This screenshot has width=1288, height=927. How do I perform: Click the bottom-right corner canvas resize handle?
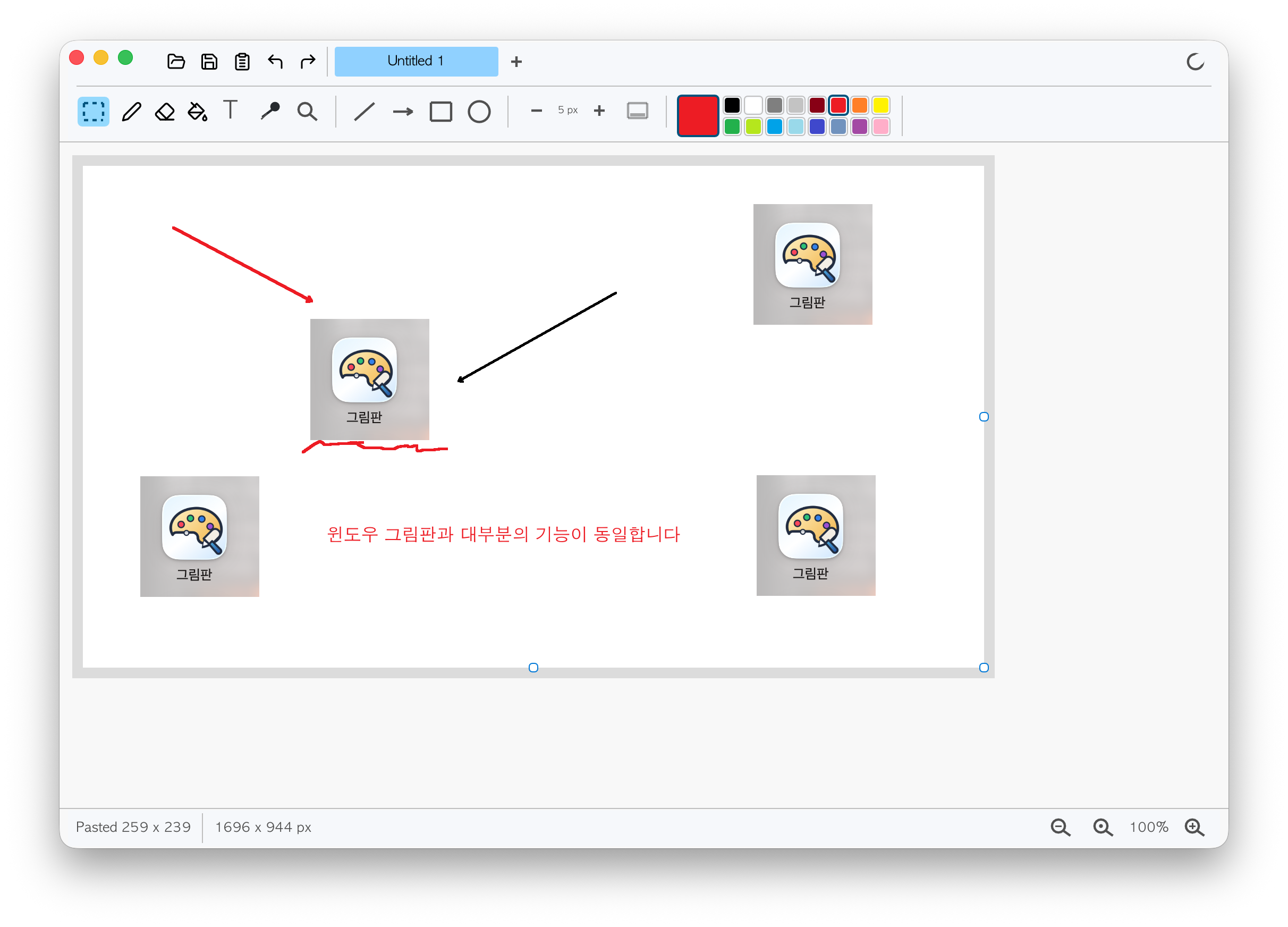[x=984, y=668]
